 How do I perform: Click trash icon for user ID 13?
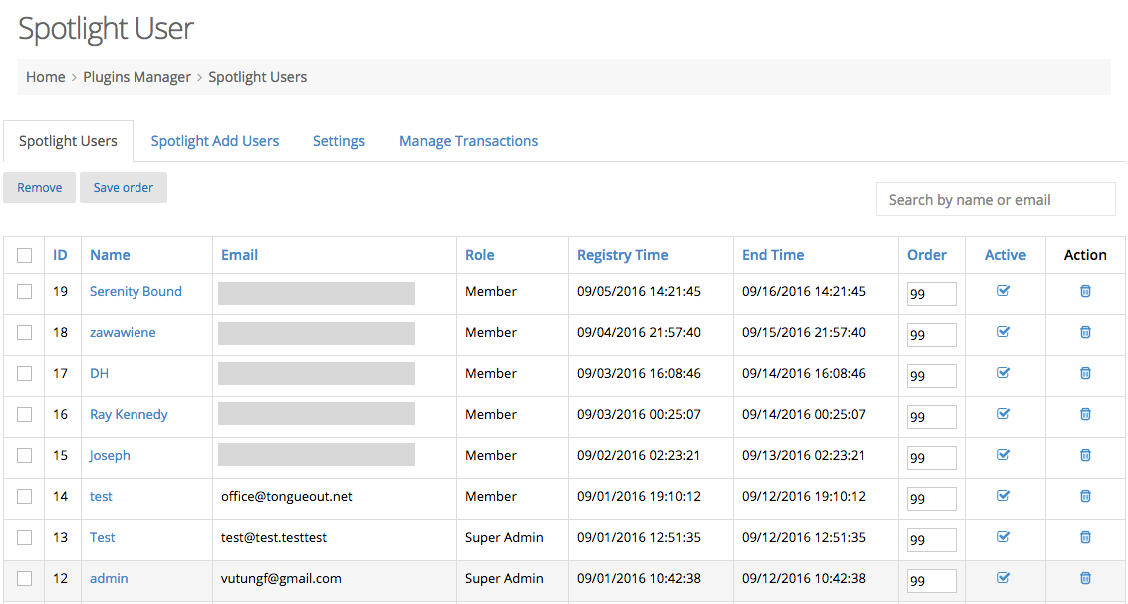1086,537
